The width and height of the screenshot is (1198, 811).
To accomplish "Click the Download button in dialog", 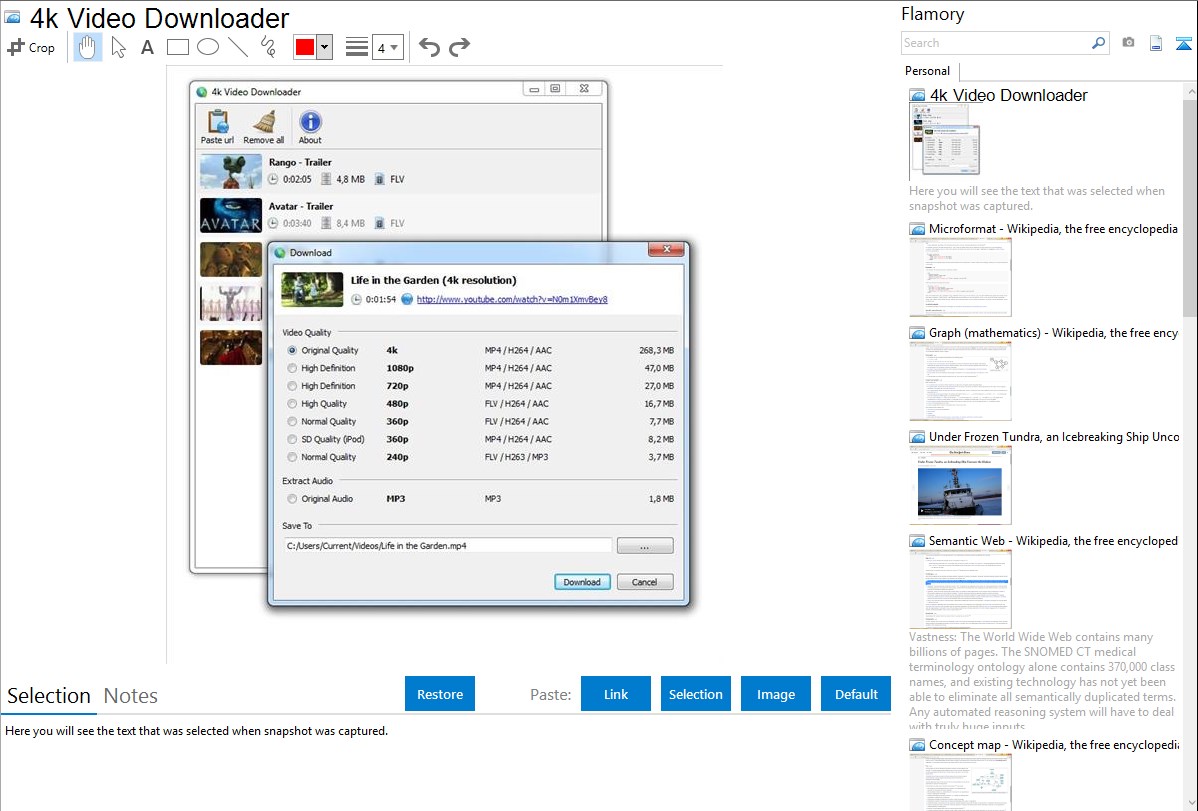I will [x=582, y=582].
